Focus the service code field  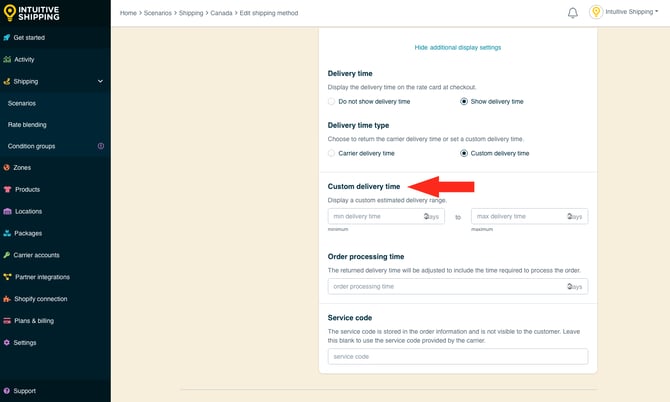(458, 356)
